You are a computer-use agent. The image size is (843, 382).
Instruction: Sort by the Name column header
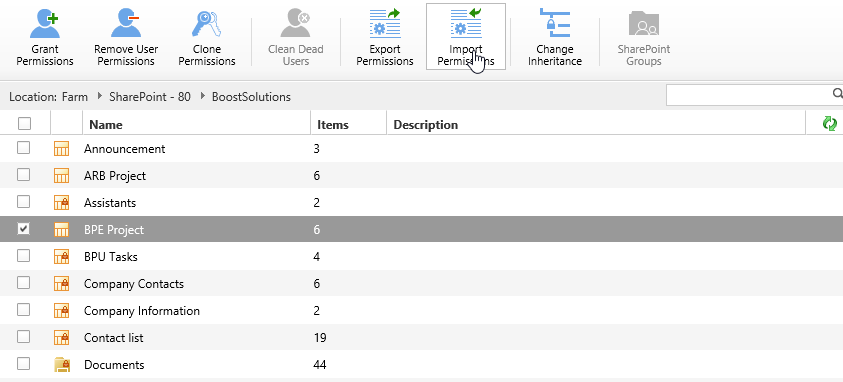pyautogui.click(x=106, y=125)
